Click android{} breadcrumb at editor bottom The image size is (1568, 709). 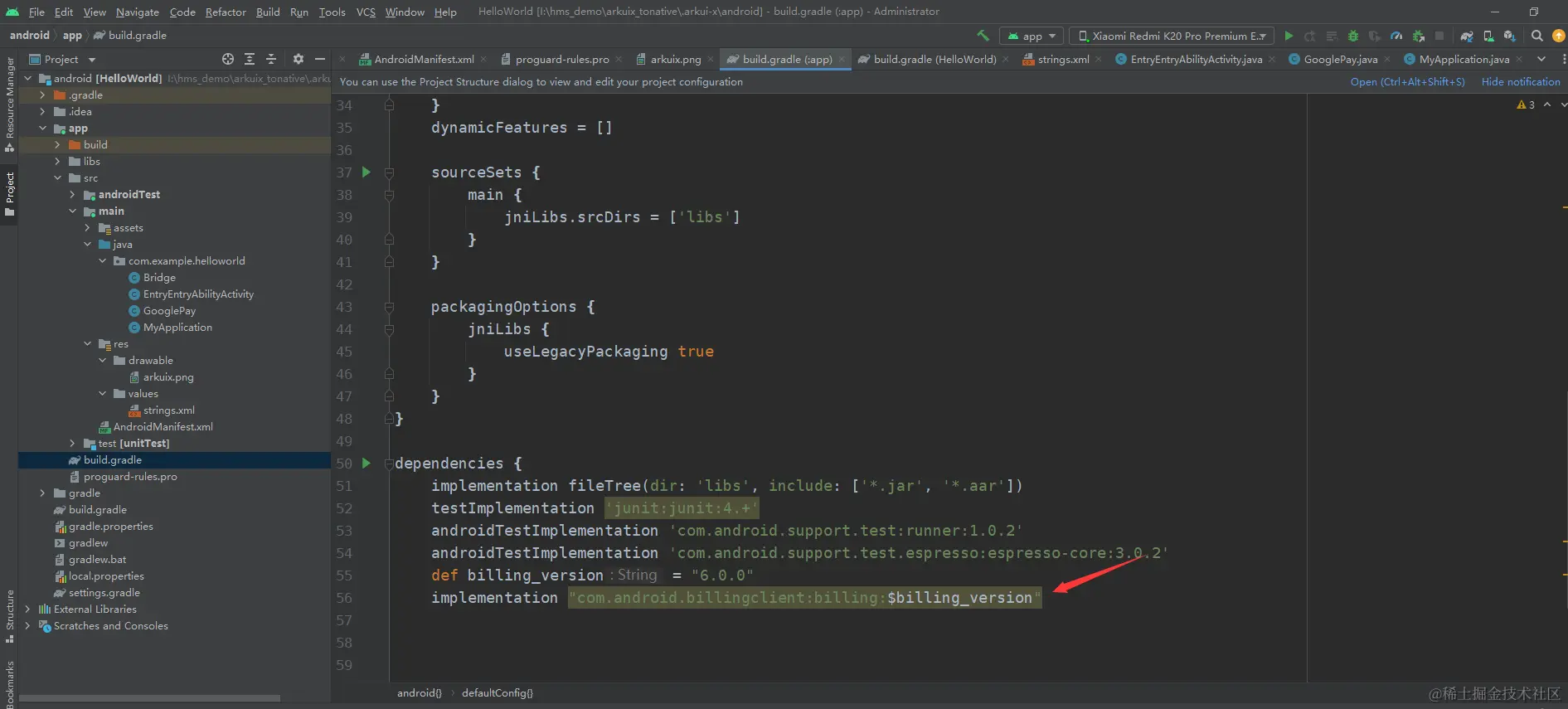(420, 693)
